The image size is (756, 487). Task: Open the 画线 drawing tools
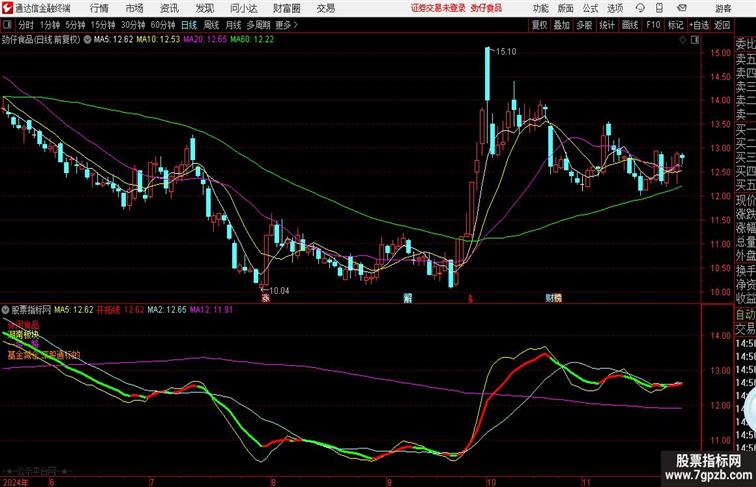coord(630,25)
